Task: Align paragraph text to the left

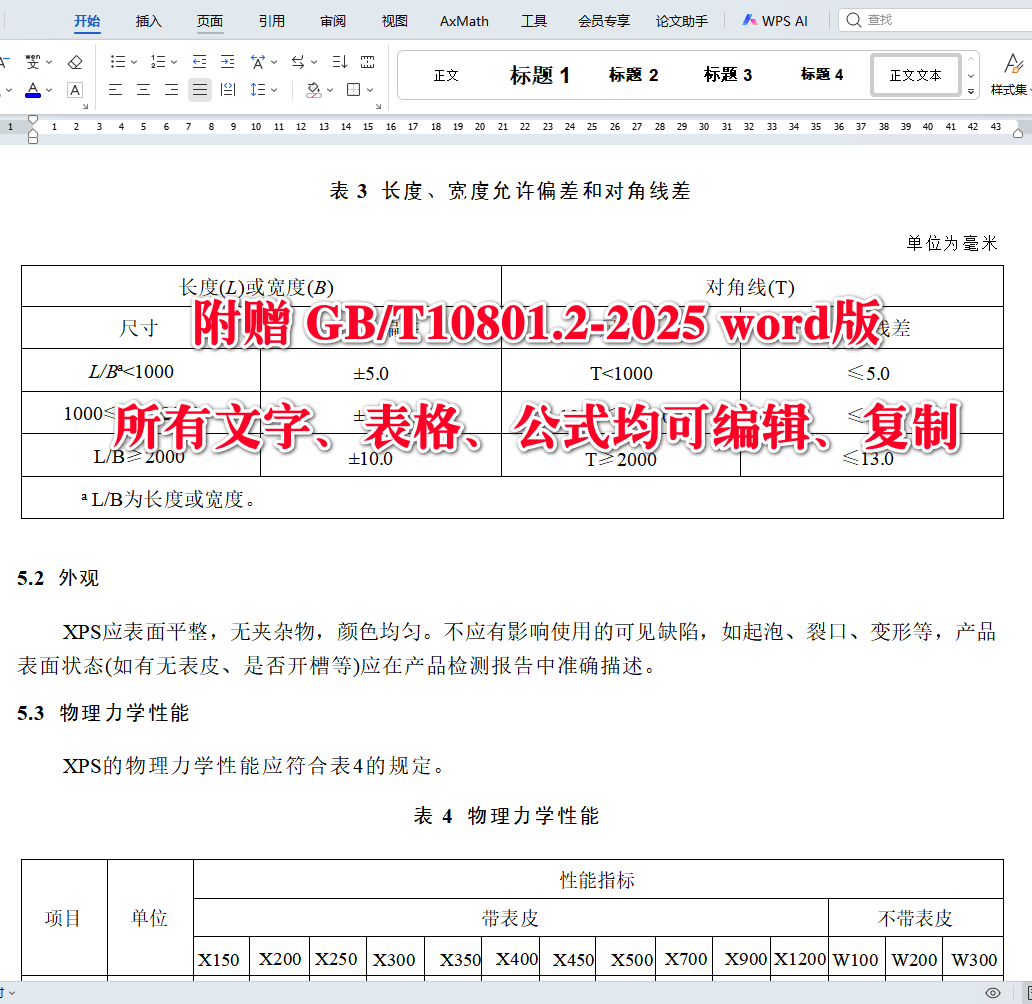Action: (x=115, y=90)
